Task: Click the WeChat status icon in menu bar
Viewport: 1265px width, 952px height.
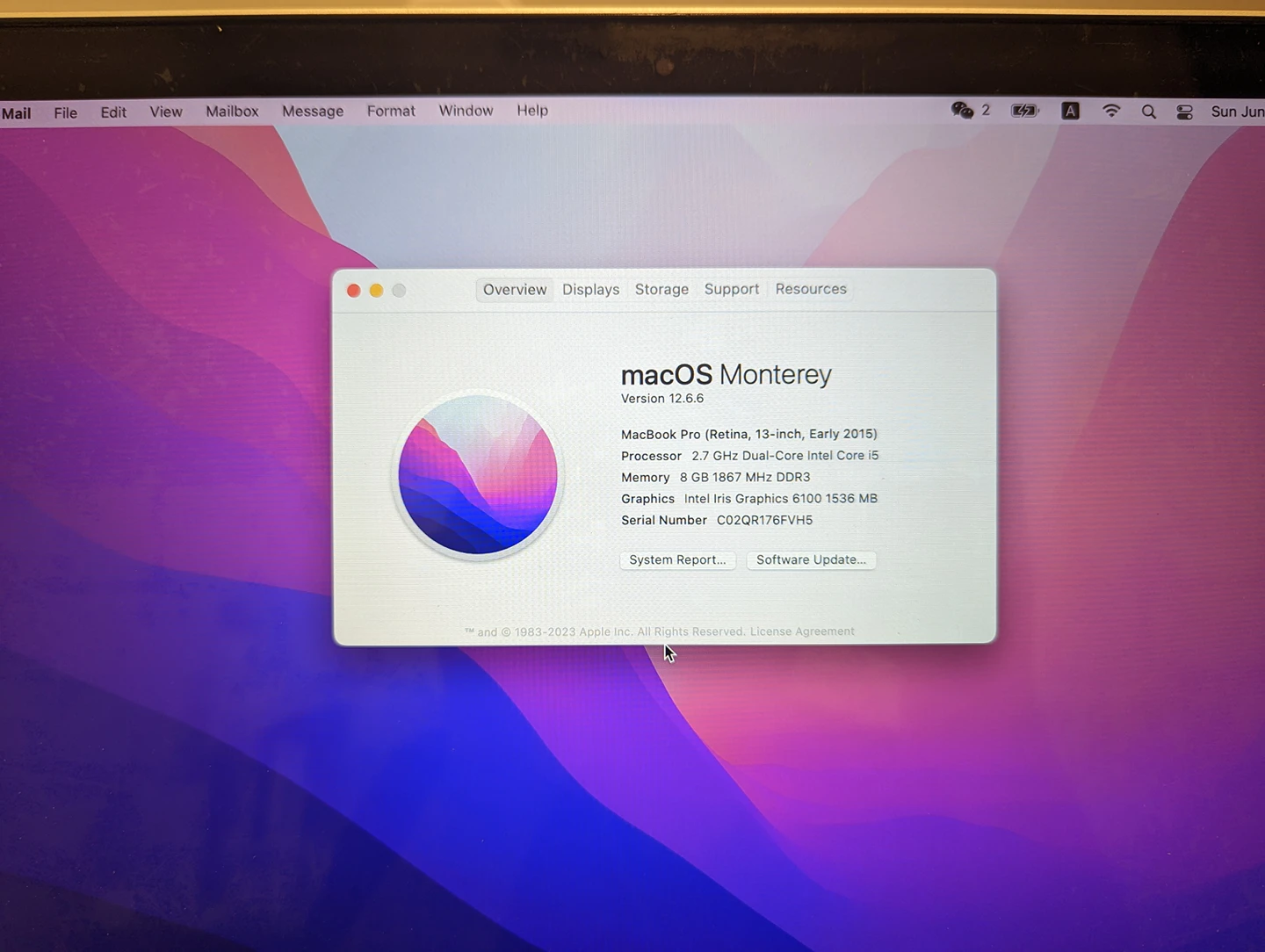Action: pyautogui.click(x=963, y=111)
